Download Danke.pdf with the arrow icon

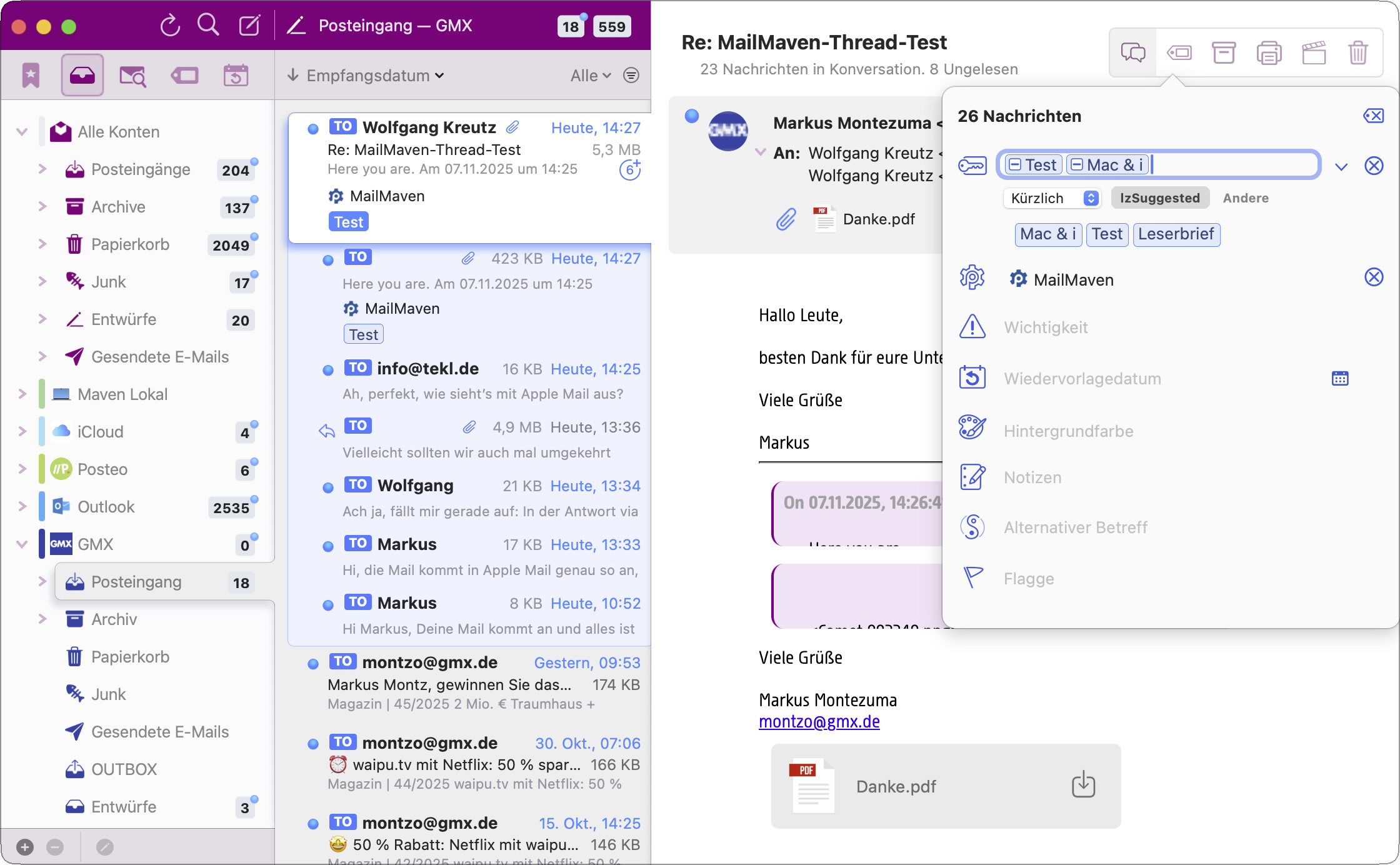click(x=1083, y=784)
